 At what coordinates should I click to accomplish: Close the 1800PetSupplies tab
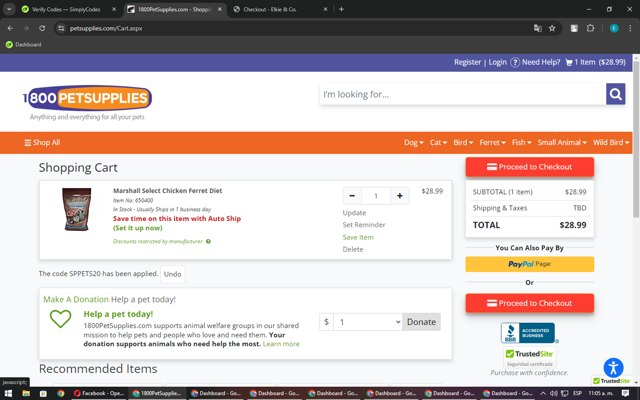220,9
